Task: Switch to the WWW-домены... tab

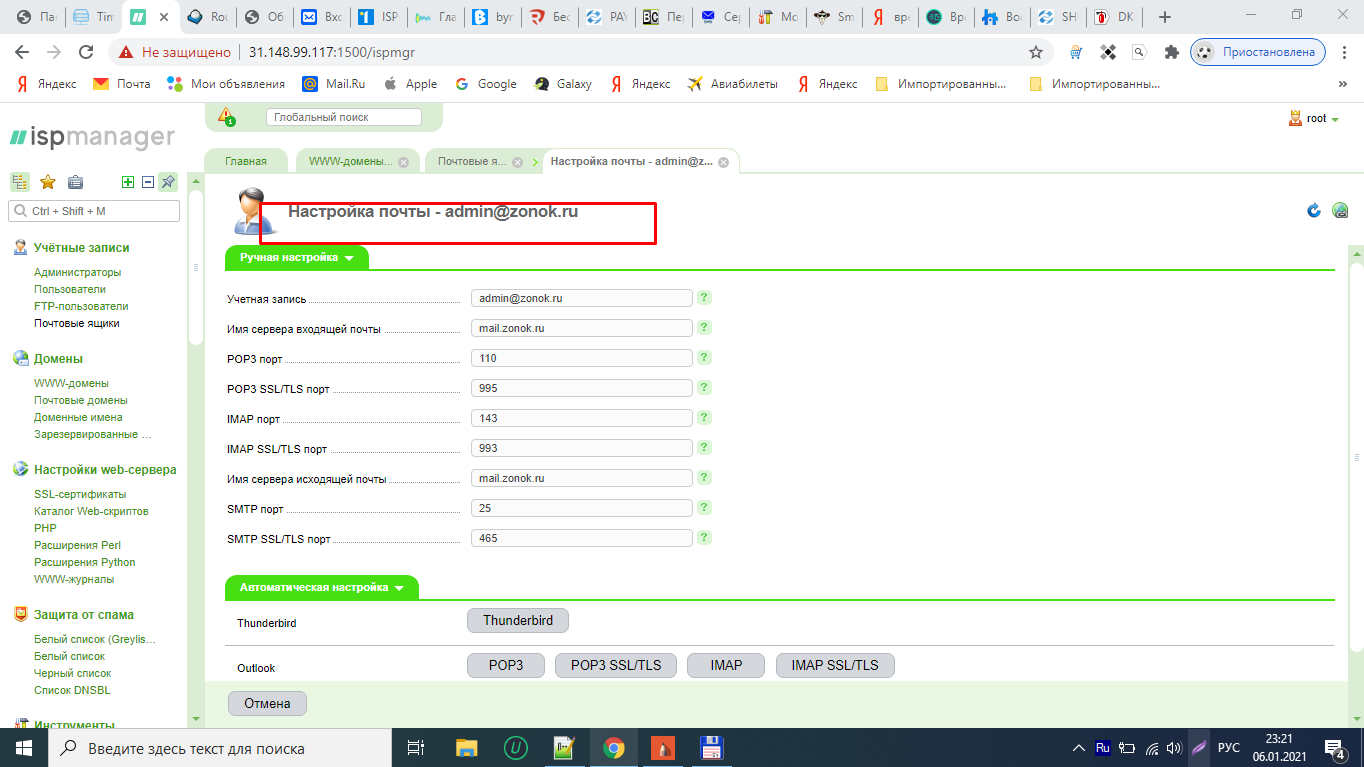Action: coord(350,161)
